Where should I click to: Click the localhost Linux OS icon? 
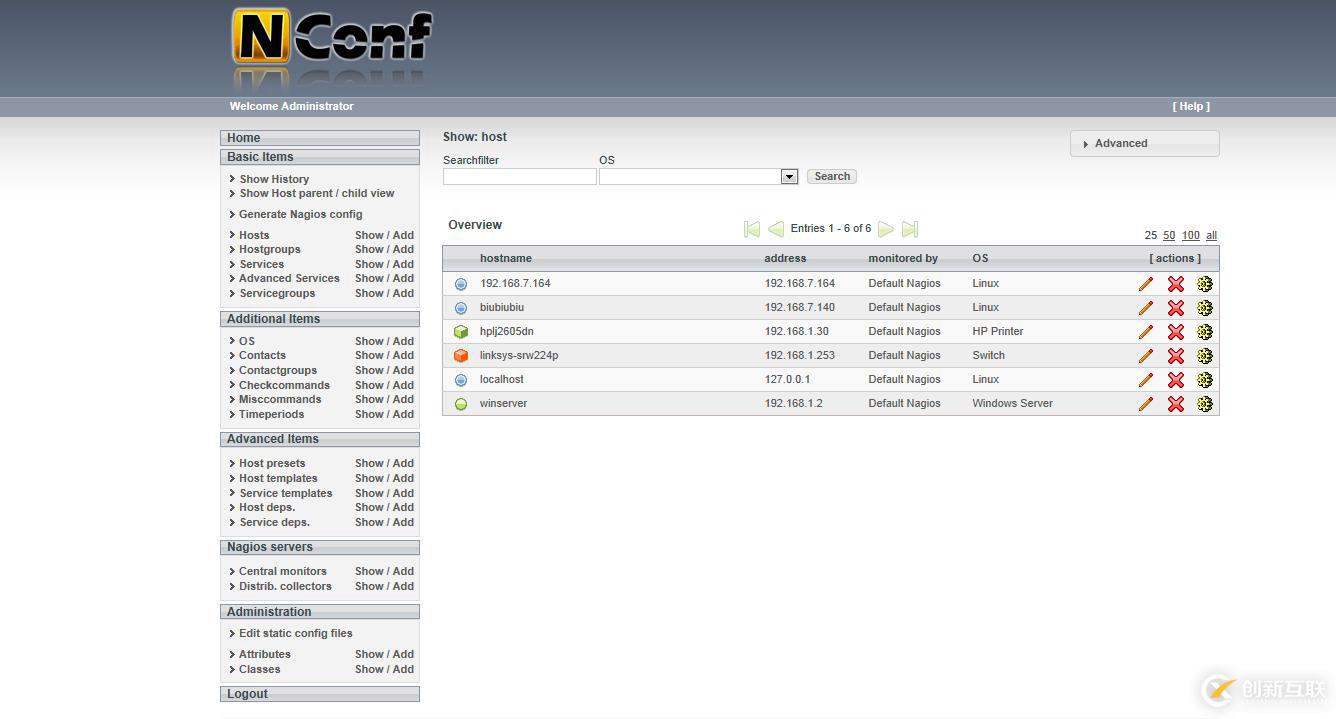click(461, 380)
